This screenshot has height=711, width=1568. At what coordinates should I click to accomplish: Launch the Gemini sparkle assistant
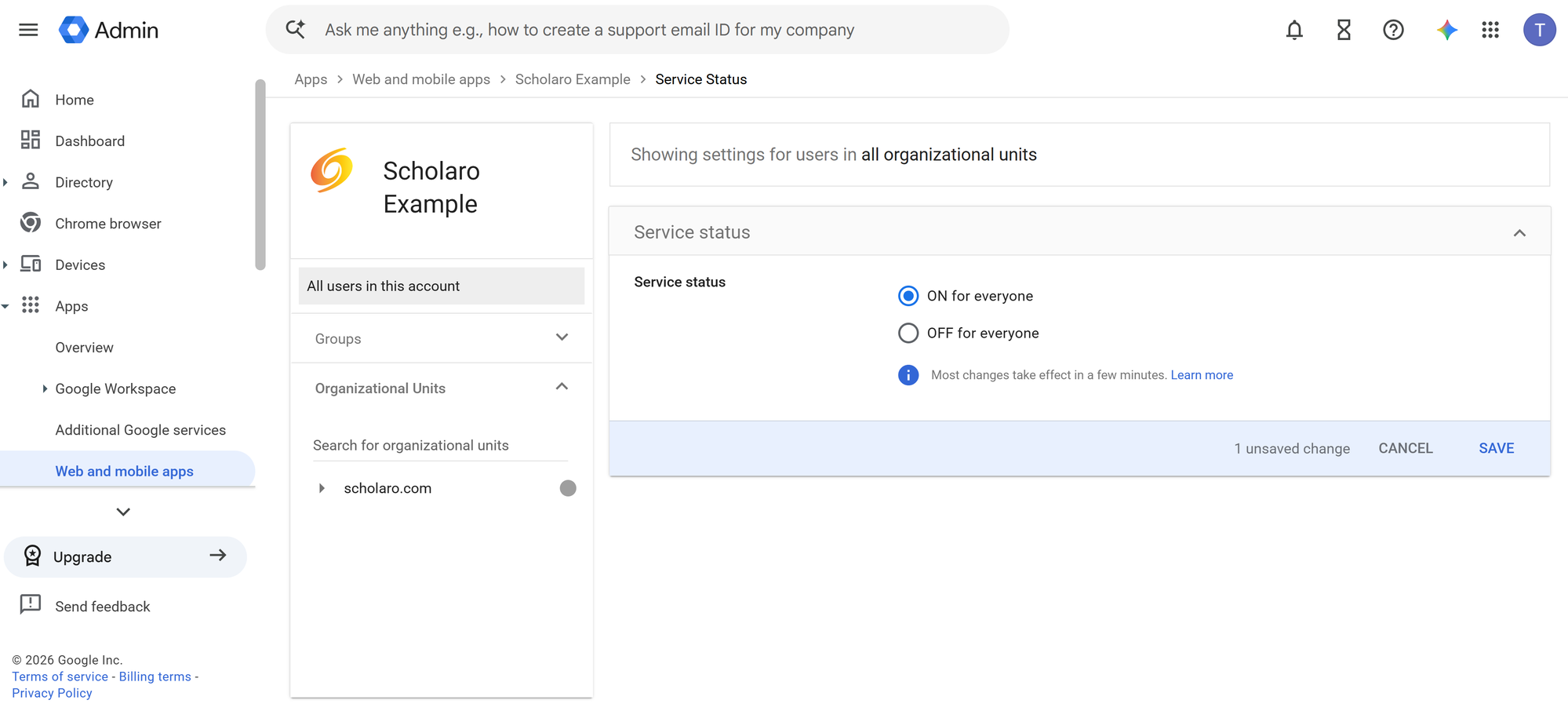(1446, 30)
